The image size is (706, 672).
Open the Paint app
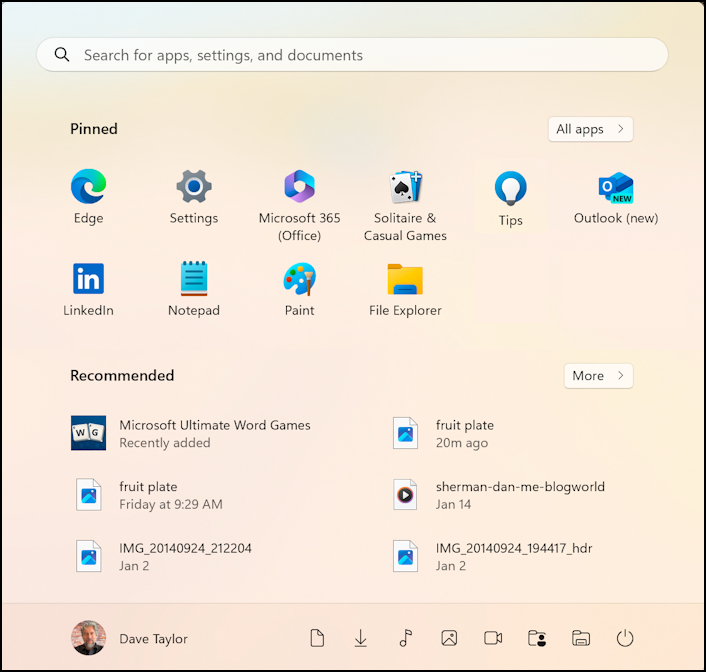tap(299, 289)
